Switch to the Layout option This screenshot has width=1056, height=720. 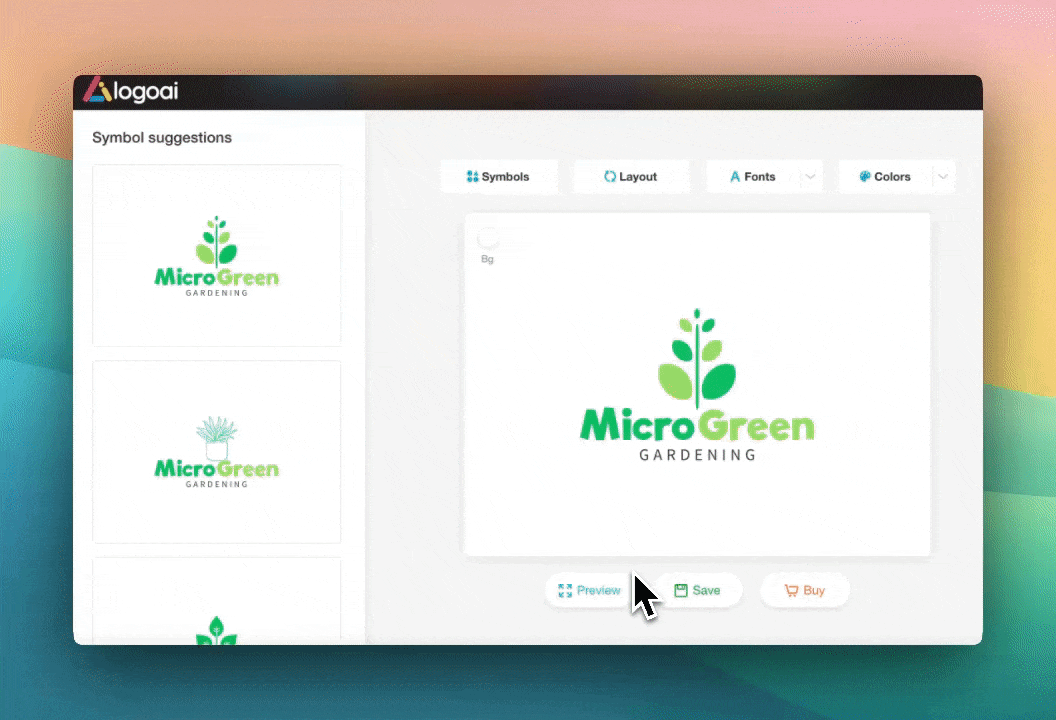(x=631, y=177)
